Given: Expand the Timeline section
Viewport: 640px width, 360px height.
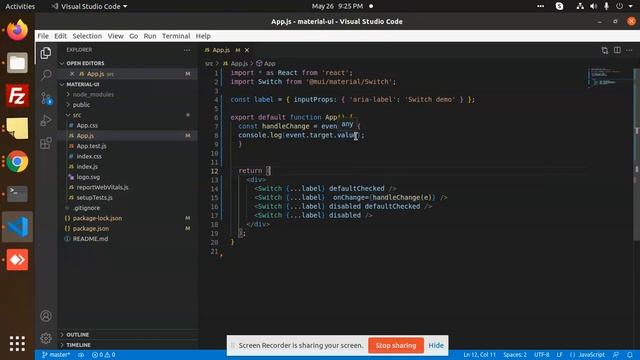Looking at the screenshot, I should pyautogui.click(x=78, y=345).
